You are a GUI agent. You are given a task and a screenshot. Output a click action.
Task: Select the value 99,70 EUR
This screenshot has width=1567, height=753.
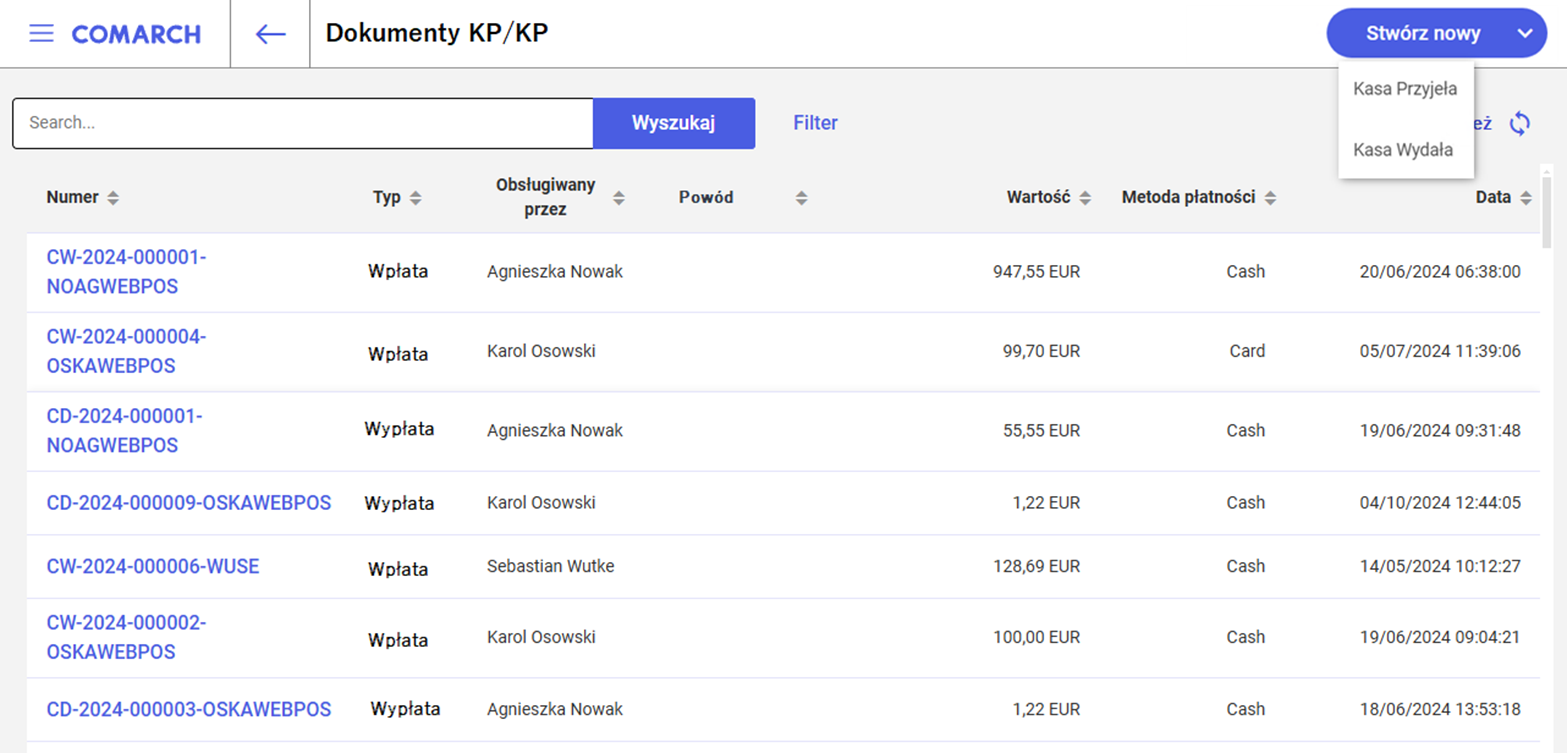pos(1041,352)
